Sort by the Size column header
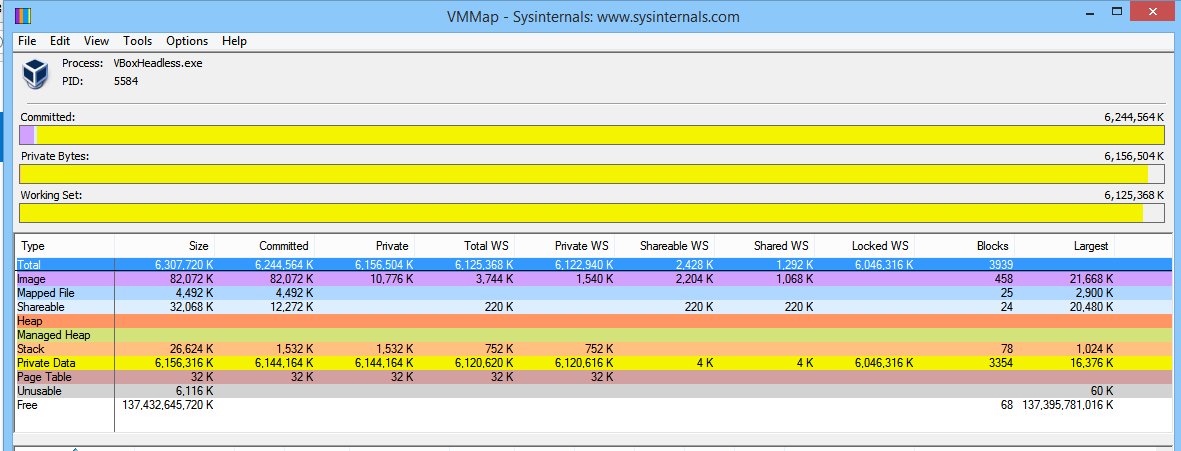This screenshot has height=451, width=1181. (x=164, y=245)
